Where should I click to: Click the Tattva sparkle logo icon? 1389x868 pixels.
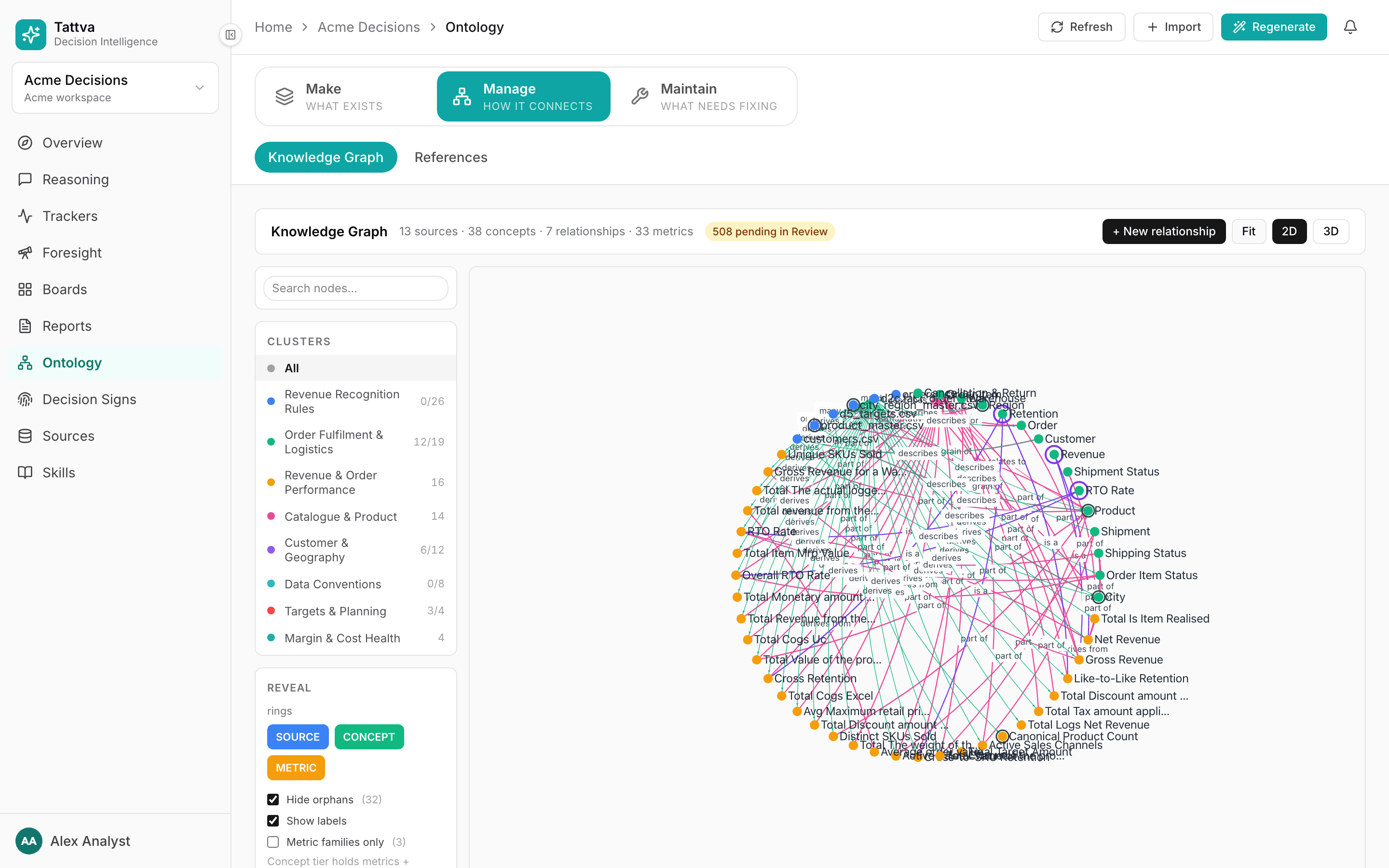[30, 34]
